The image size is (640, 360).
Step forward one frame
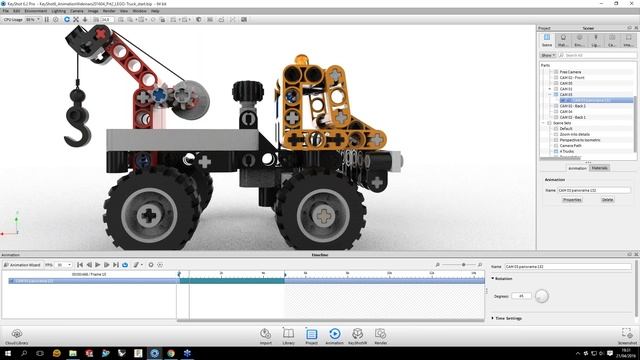107,265
